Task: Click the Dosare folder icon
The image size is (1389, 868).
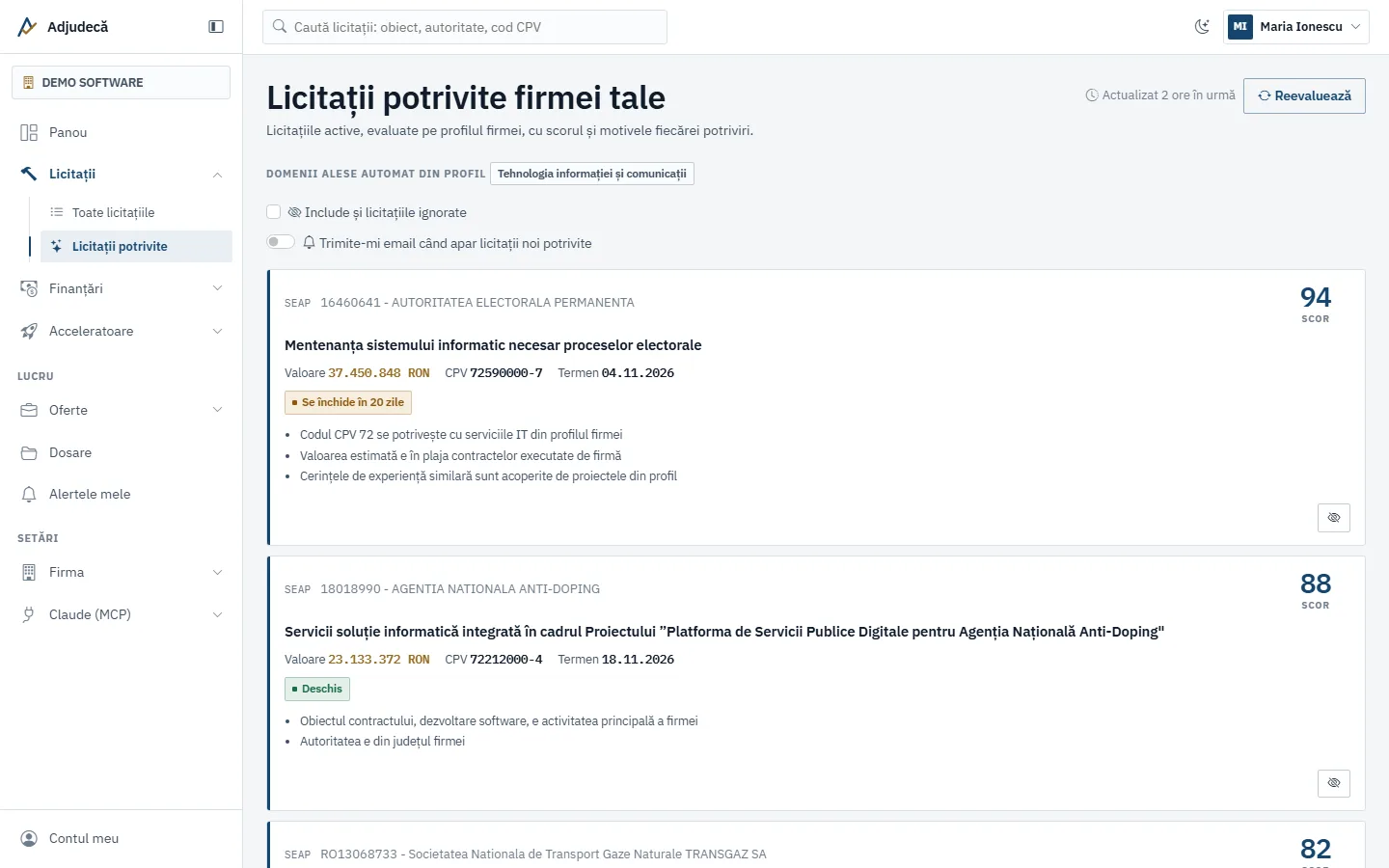Action: click(29, 452)
